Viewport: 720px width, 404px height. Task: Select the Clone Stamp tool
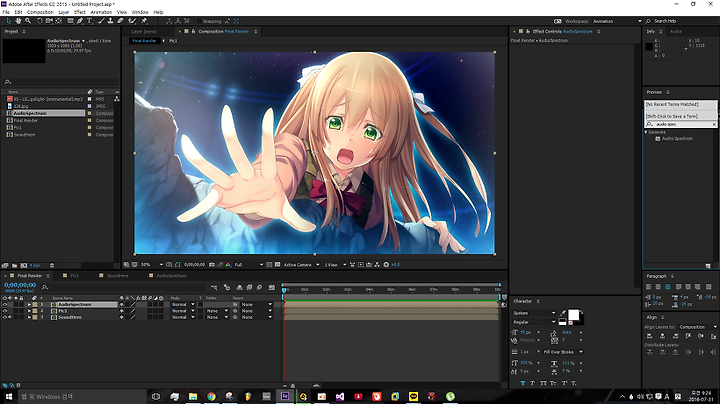110,21
